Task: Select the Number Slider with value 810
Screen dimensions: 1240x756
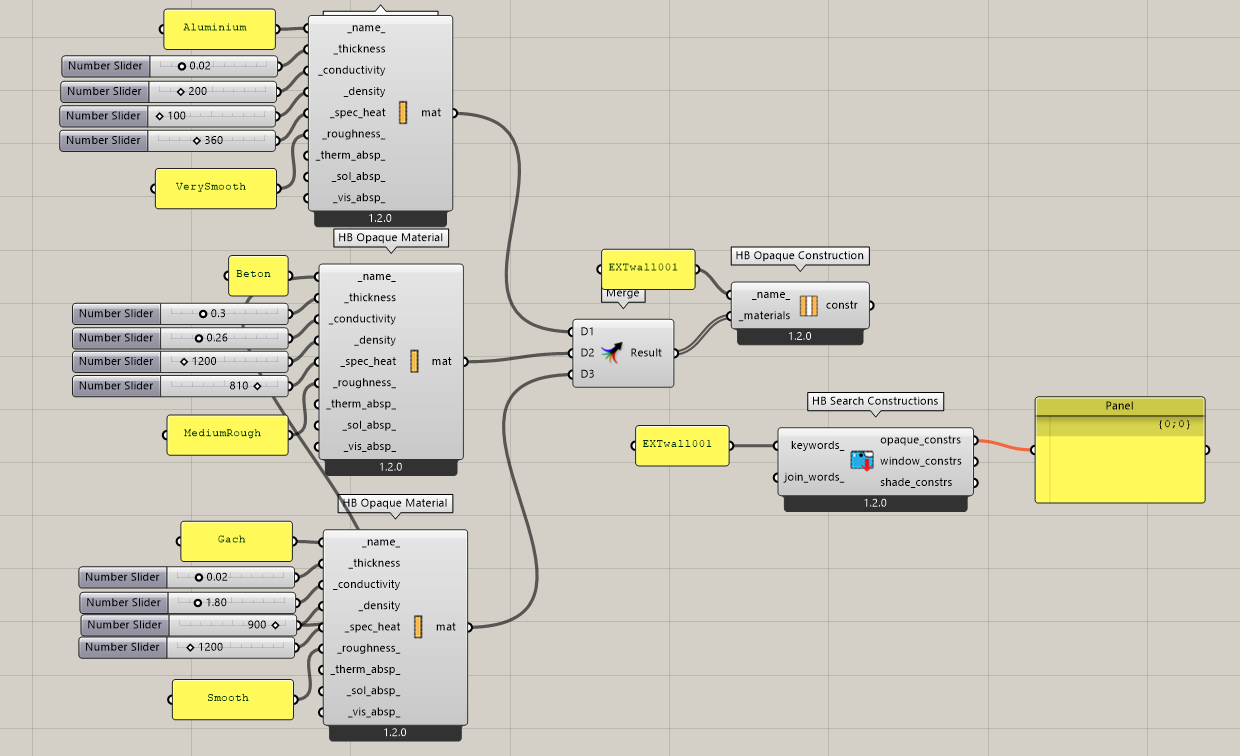Action: click(x=180, y=386)
